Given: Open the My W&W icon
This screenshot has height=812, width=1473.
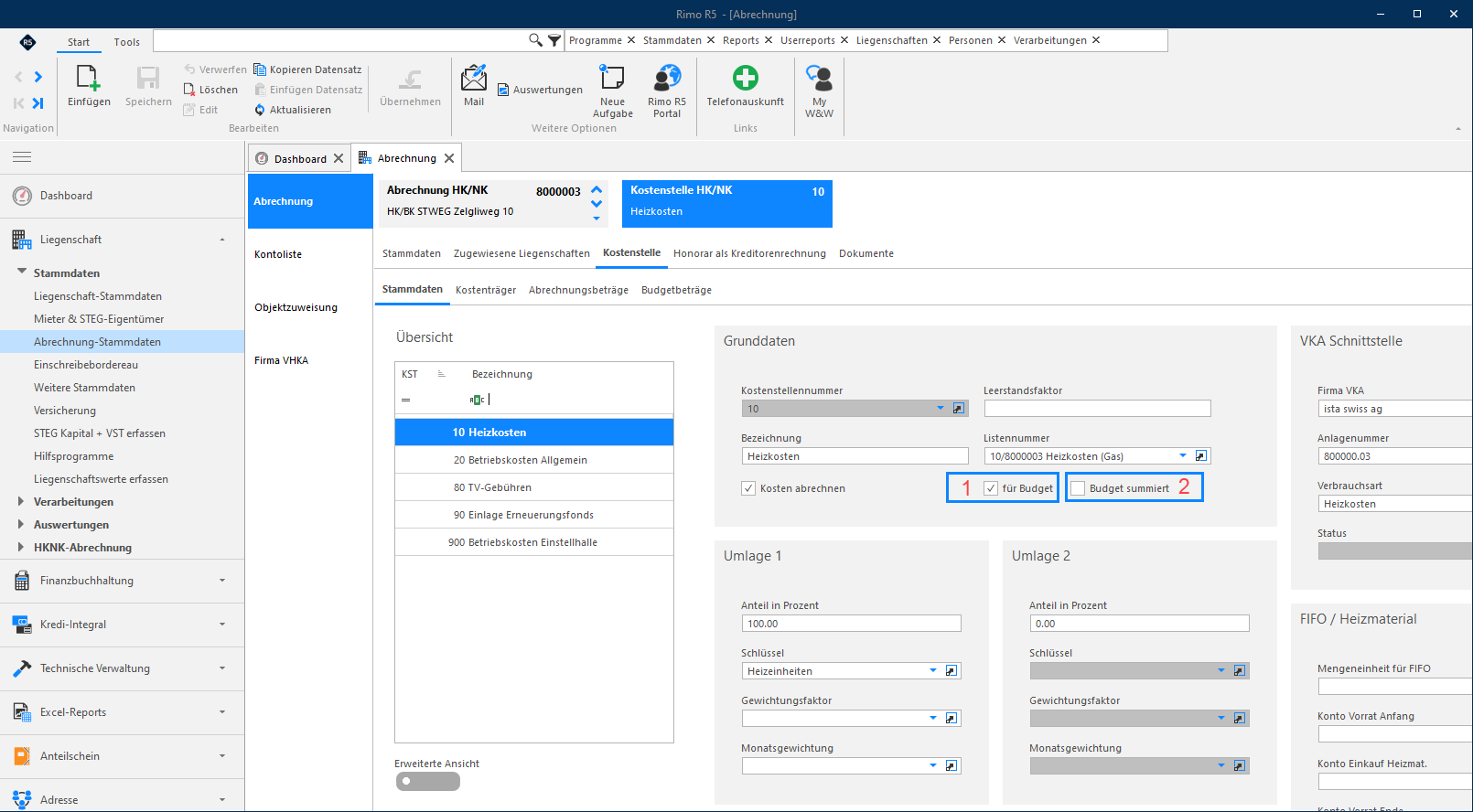Looking at the screenshot, I should click(819, 78).
